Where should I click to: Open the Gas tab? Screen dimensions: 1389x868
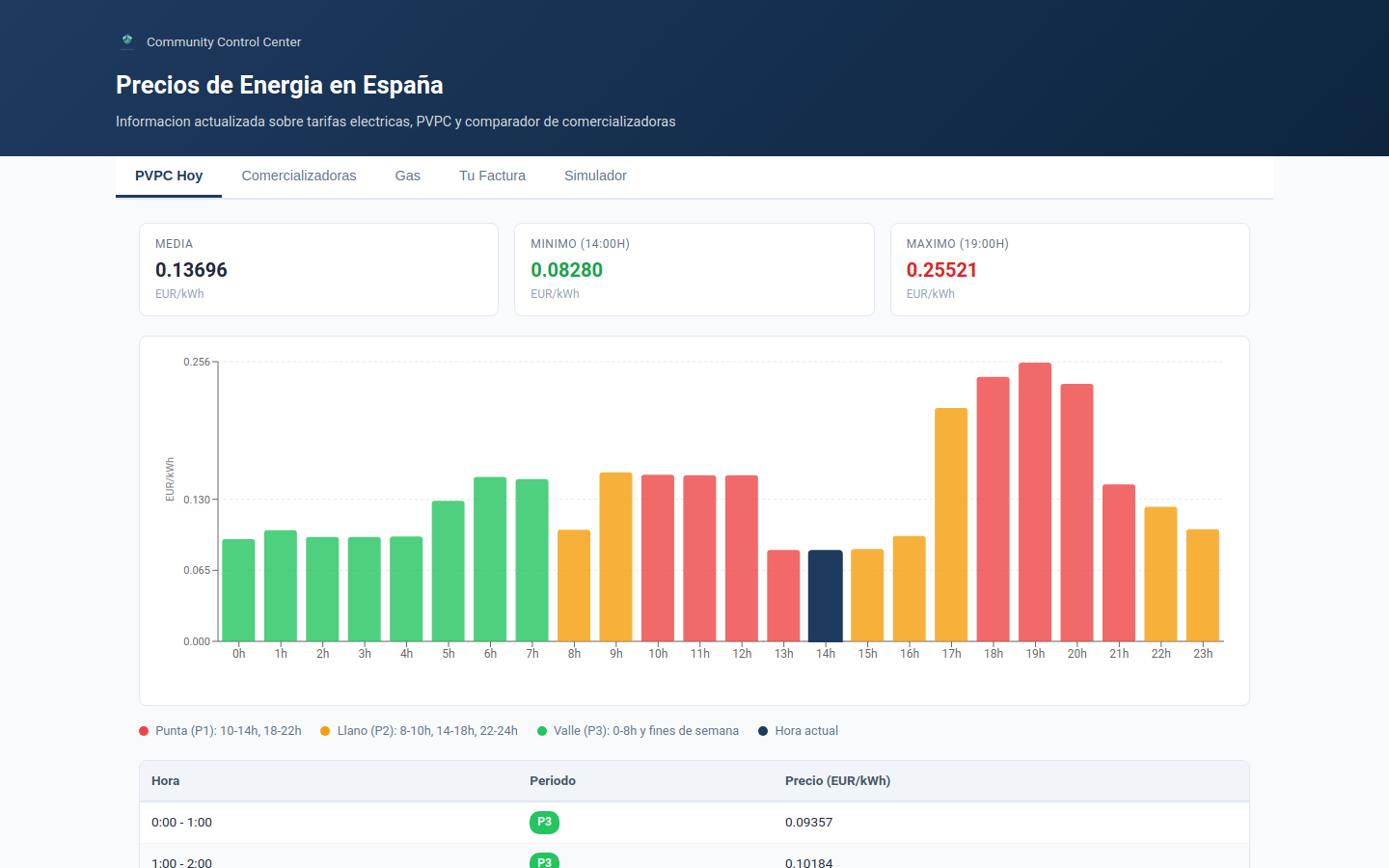click(x=408, y=176)
